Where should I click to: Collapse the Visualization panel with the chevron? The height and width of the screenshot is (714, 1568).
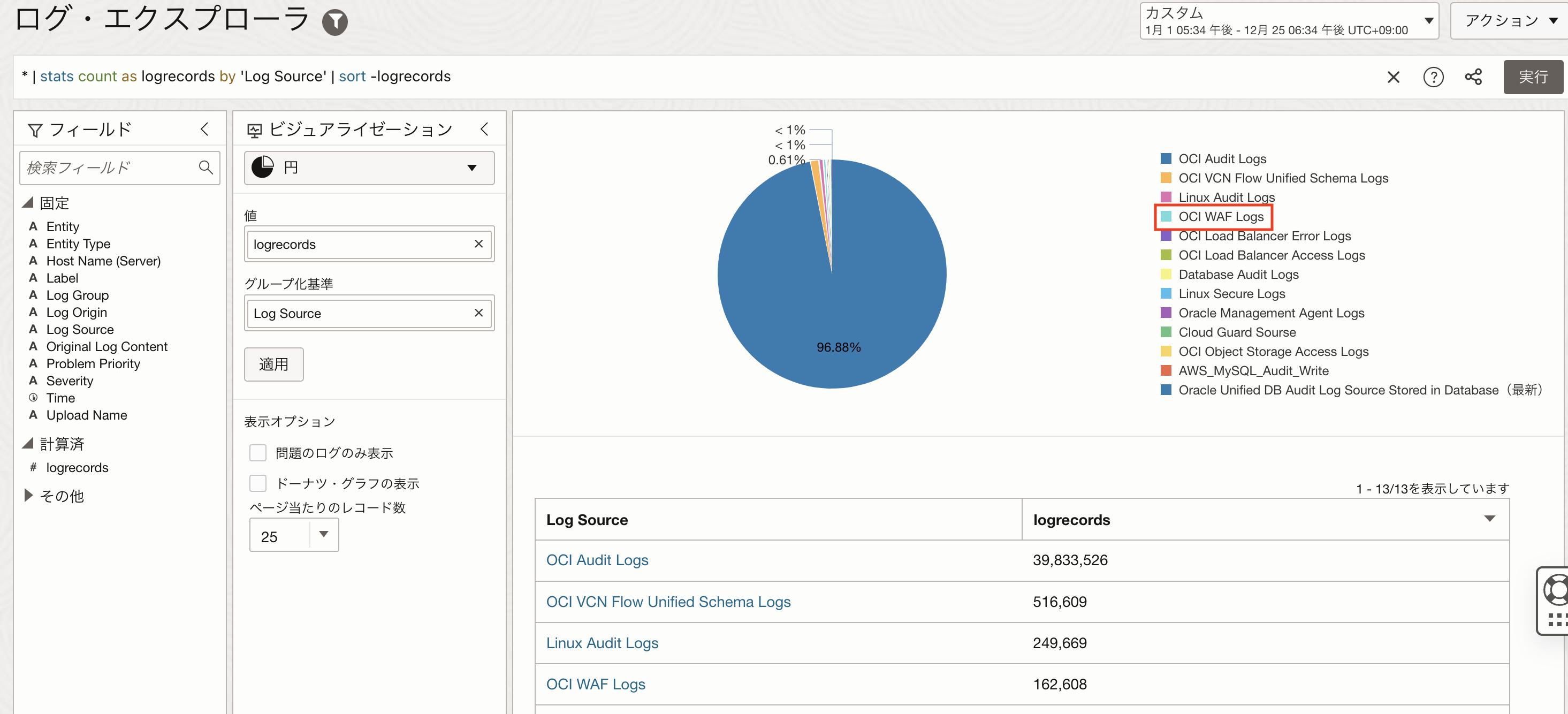[x=484, y=129]
